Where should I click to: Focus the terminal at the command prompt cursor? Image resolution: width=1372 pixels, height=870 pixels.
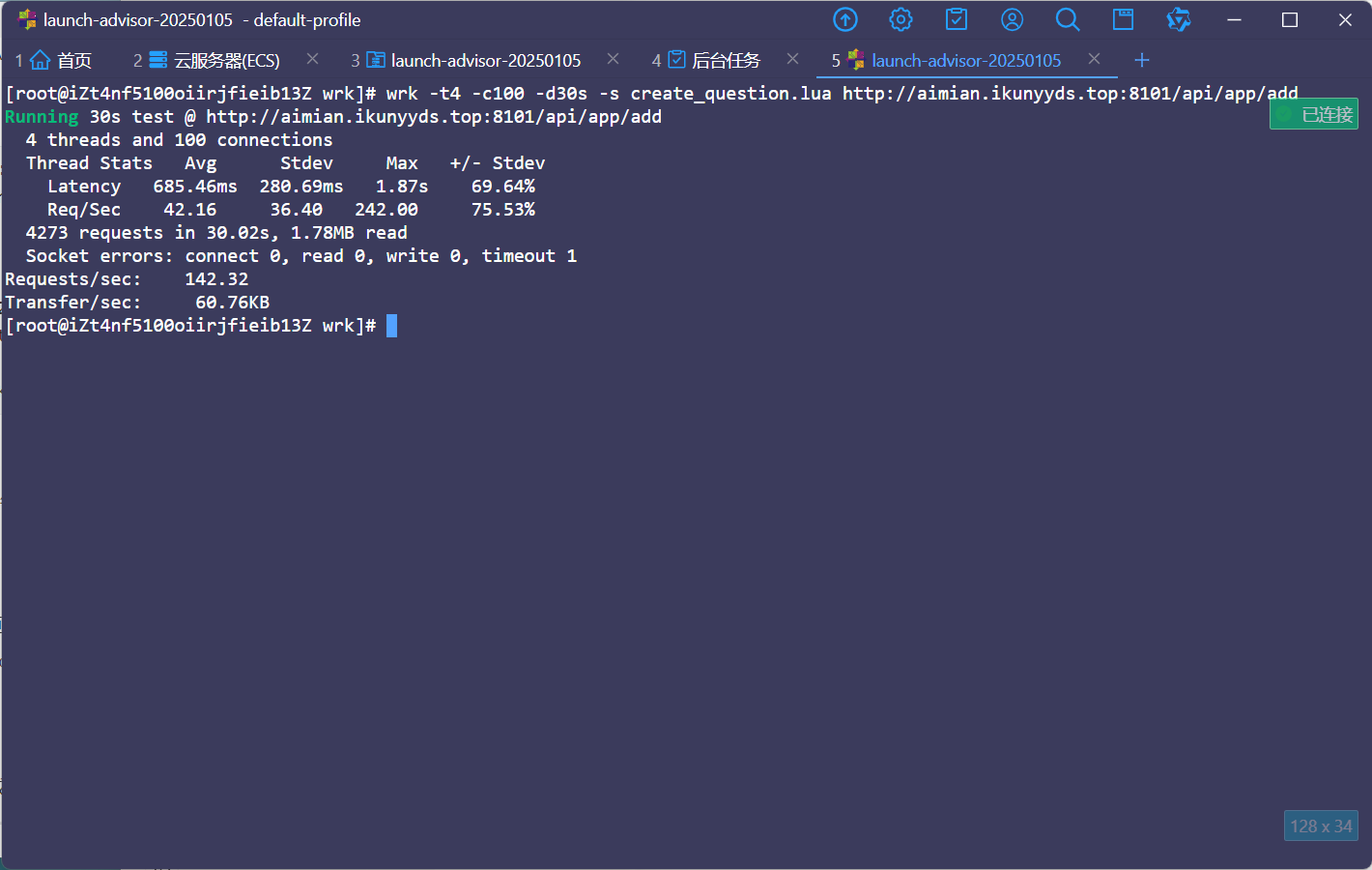click(x=391, y=326)
